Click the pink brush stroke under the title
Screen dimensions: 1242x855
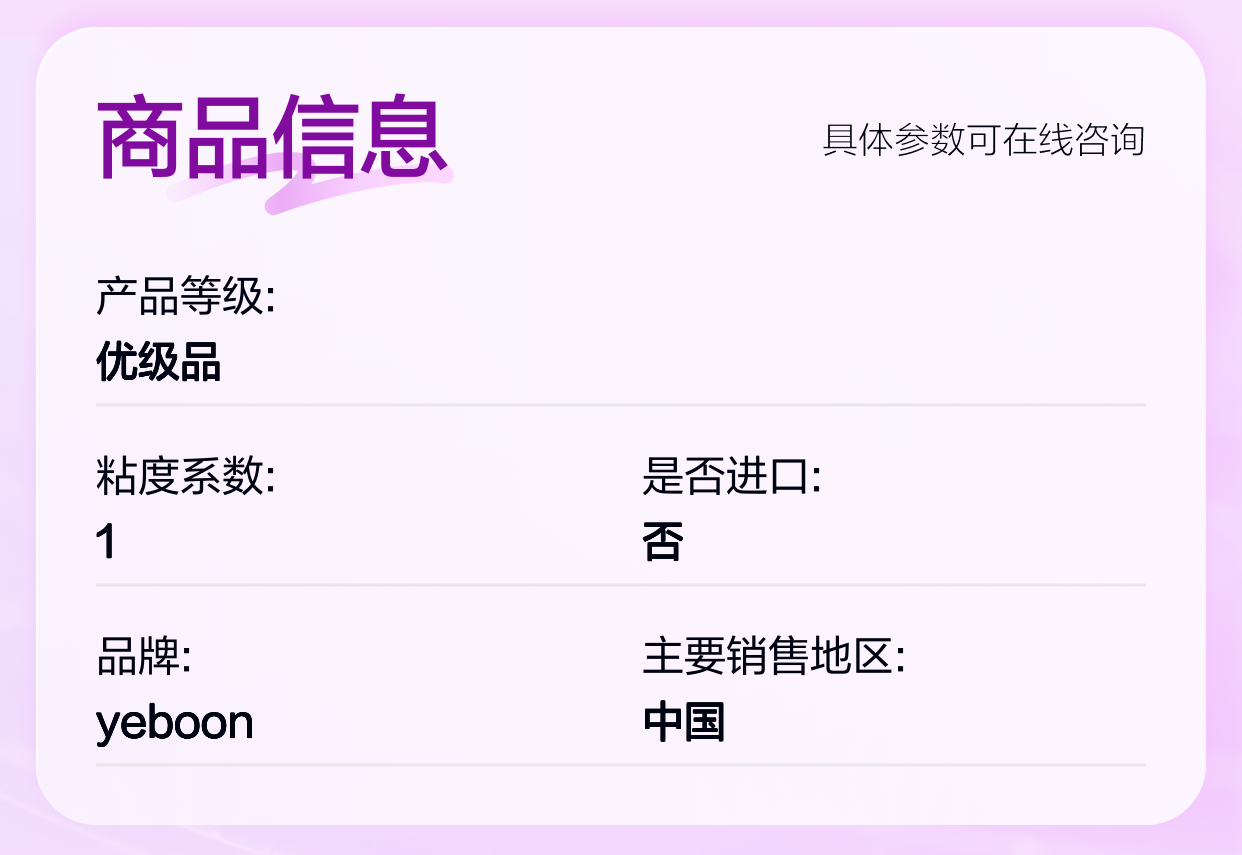[310, 186]
